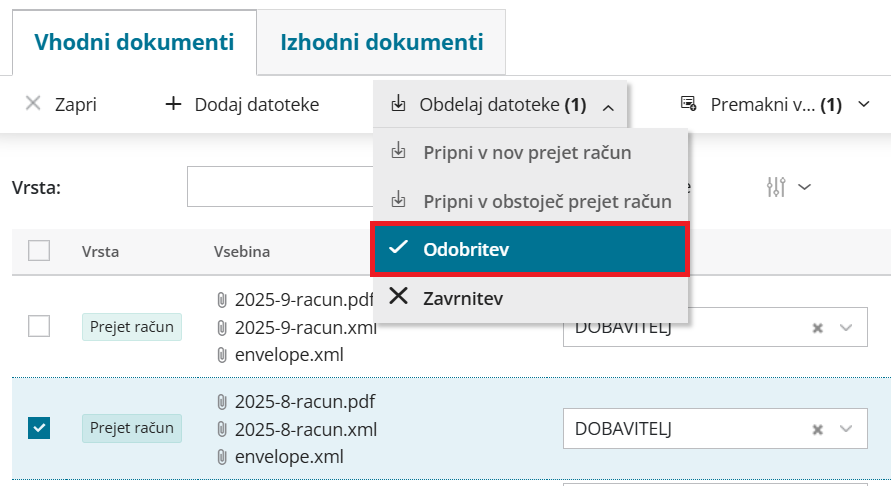Viewport: 891px width, 486px height.
Task: Click paperclip icon next to 2025-9-racun.pdf
Action: [x=222, y=299]
